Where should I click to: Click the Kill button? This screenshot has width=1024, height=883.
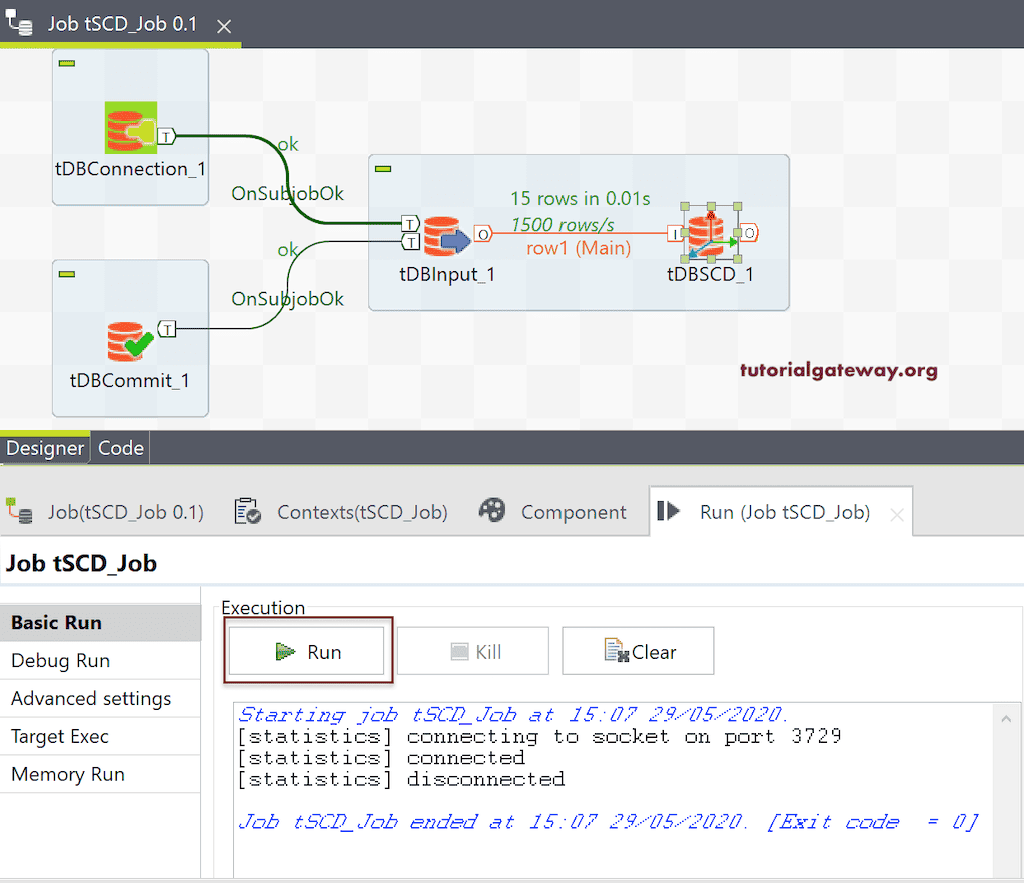473,651
